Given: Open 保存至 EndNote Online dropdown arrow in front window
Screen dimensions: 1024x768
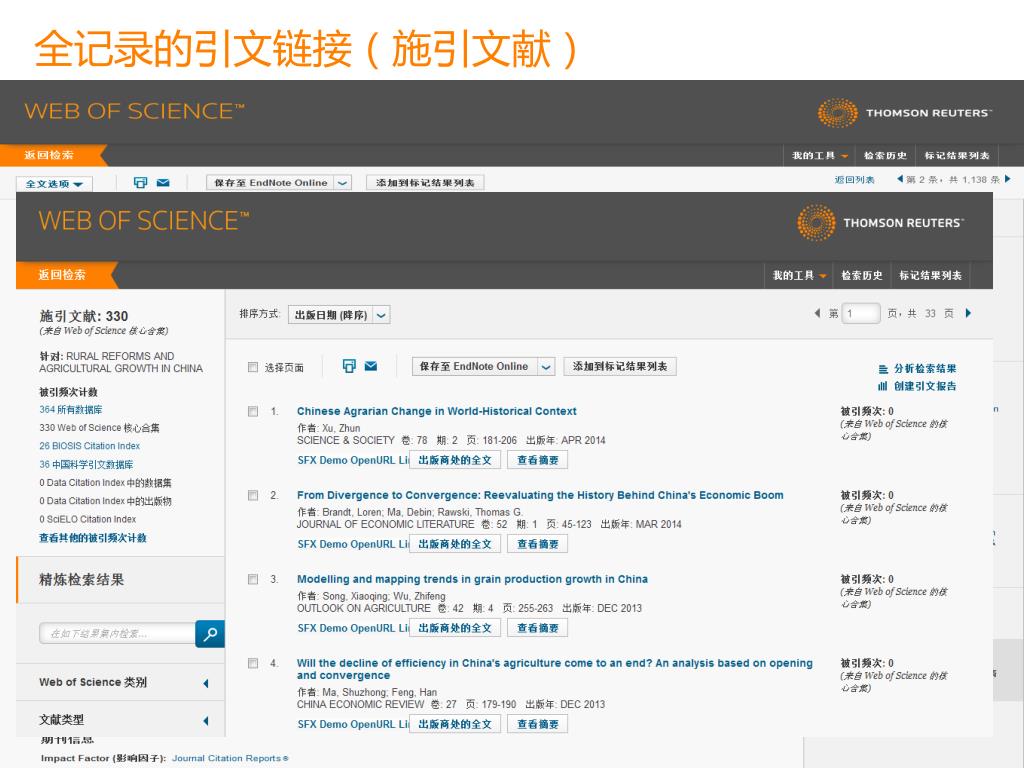Looking at the screenshot, I should click(x=546, y=367).
